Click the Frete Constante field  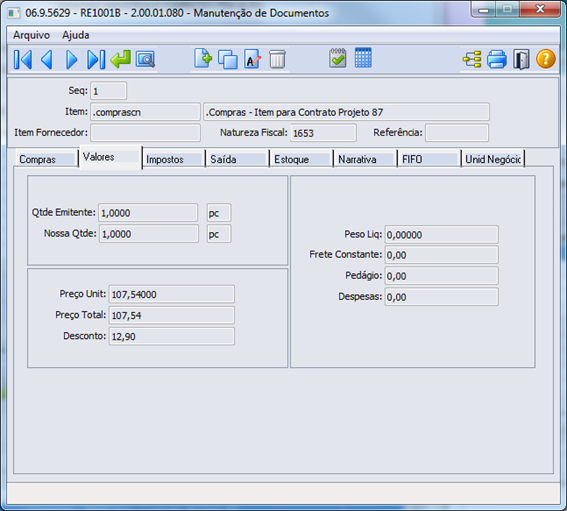[442, 255]
